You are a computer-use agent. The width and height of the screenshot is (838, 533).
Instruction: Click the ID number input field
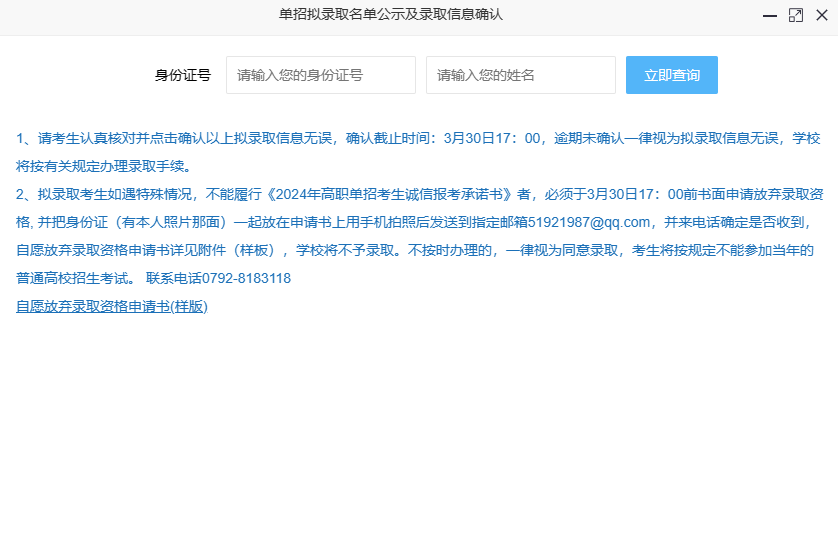[x=321, y=75]
